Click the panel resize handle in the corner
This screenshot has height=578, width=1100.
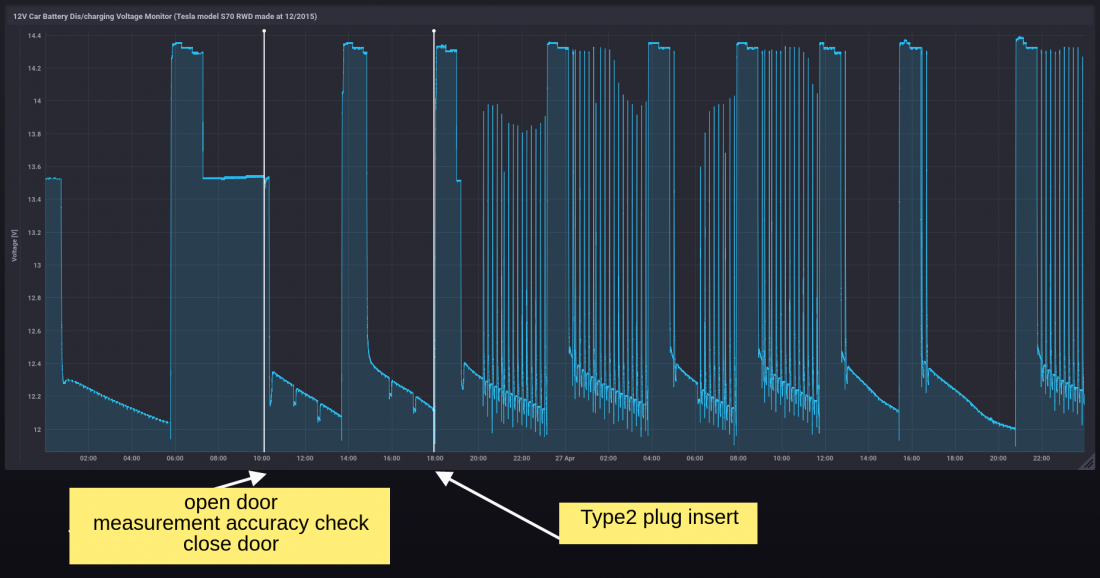1088,463
